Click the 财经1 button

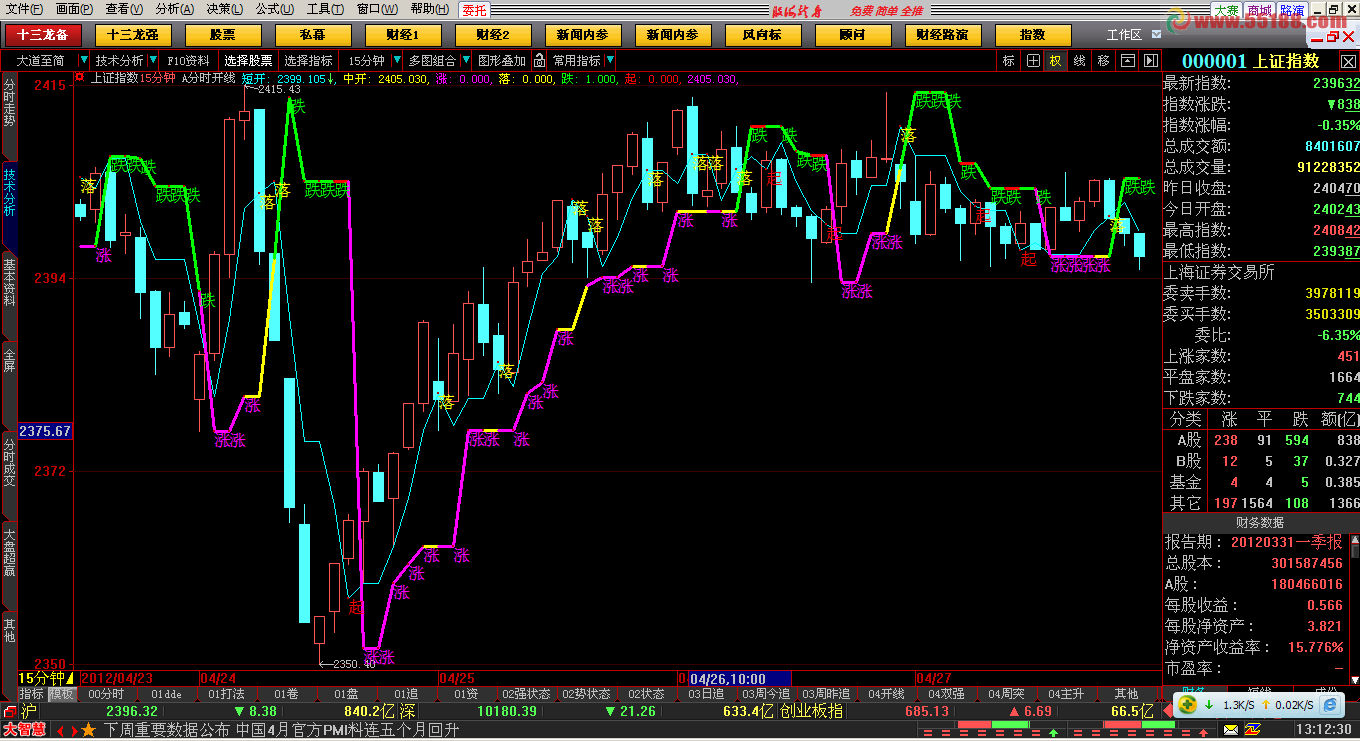point(403,34)
